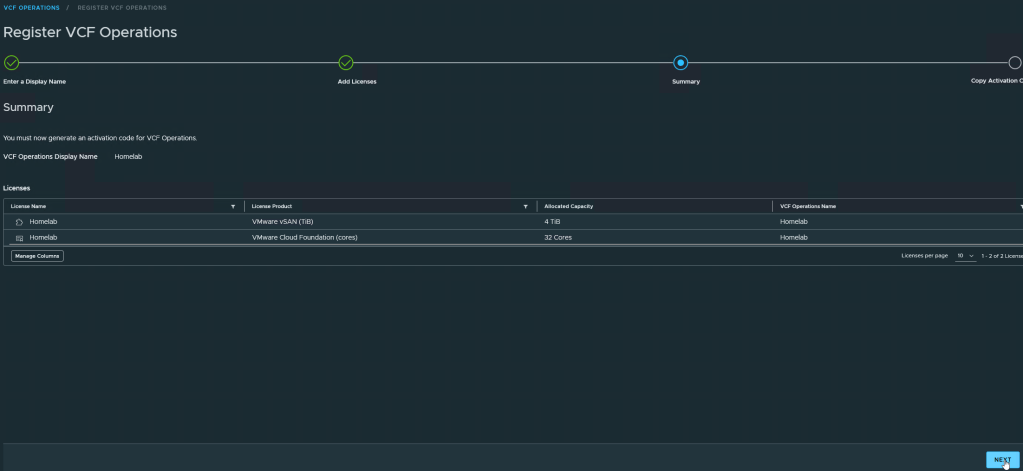Image resolution: width=1023 pixels, height=471 pixels.
Task: Click the Copy Activation Code step circle
Action: click(1014, 62)
